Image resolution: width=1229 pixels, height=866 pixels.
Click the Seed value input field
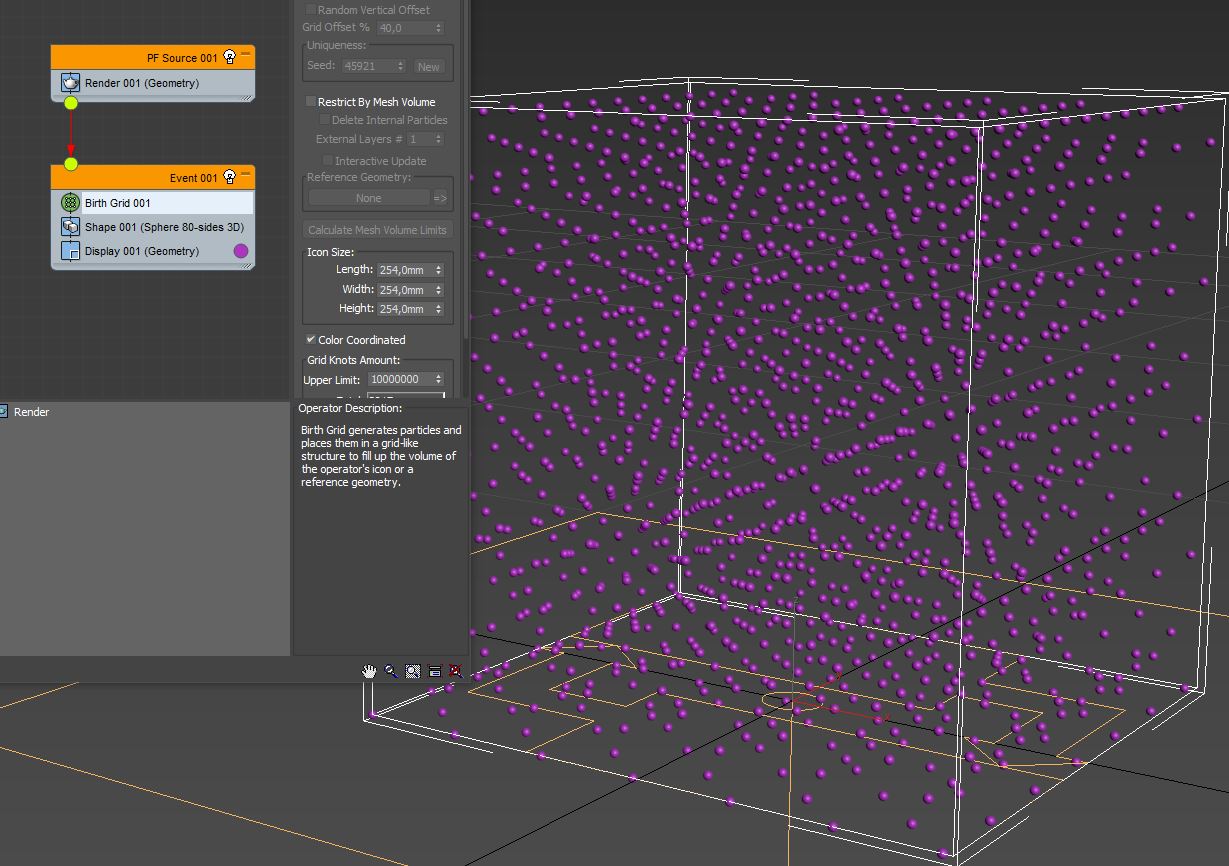pos(370,65)
